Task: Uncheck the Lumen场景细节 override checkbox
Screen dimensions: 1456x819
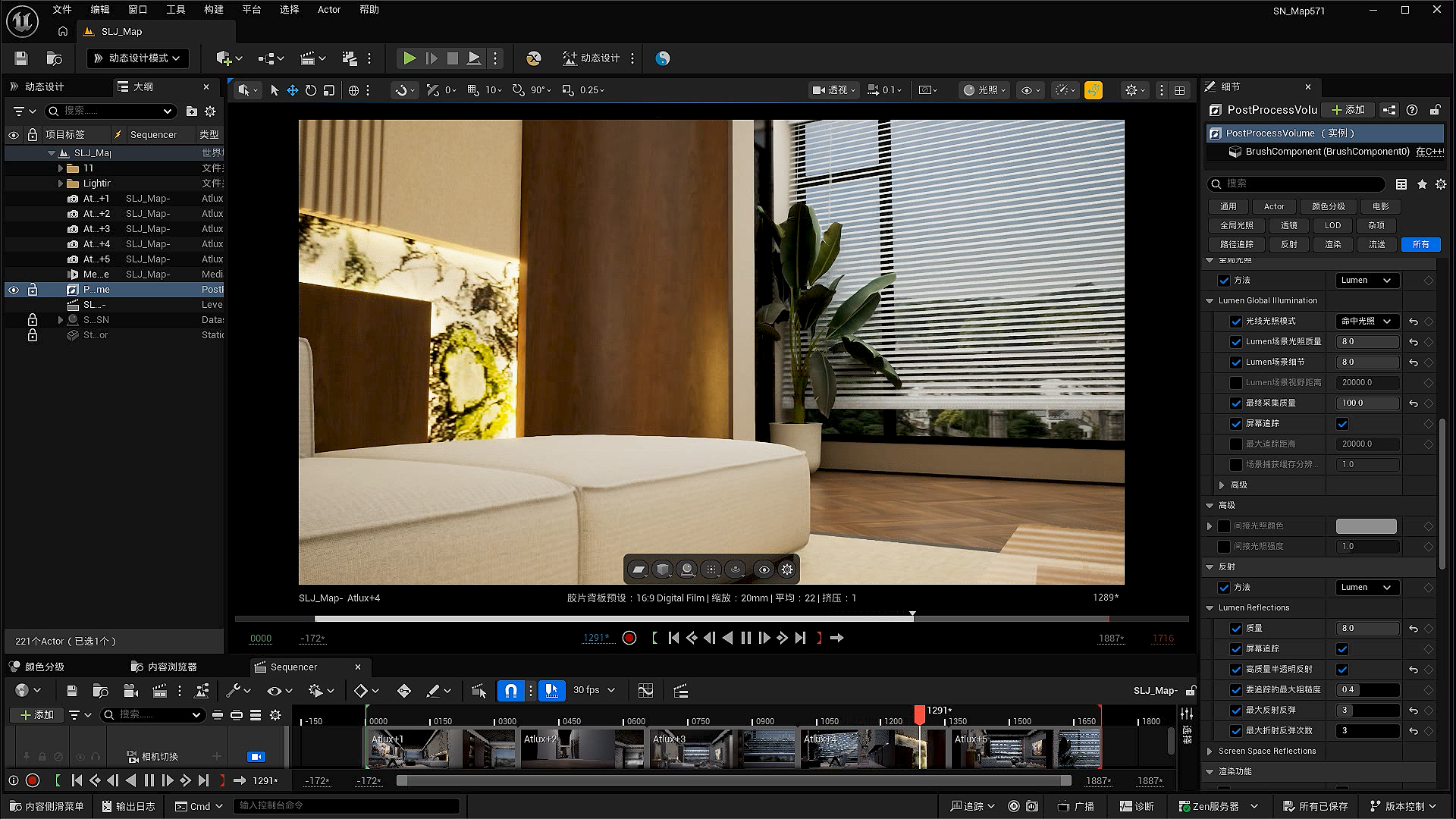Action: point(1236,362)
